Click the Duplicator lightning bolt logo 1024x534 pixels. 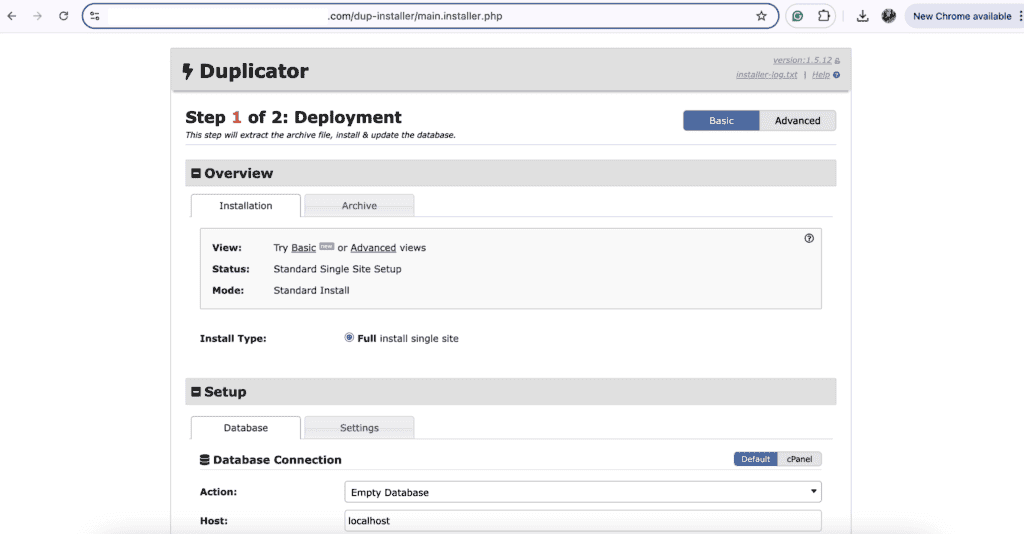click(x=187, y=71)
